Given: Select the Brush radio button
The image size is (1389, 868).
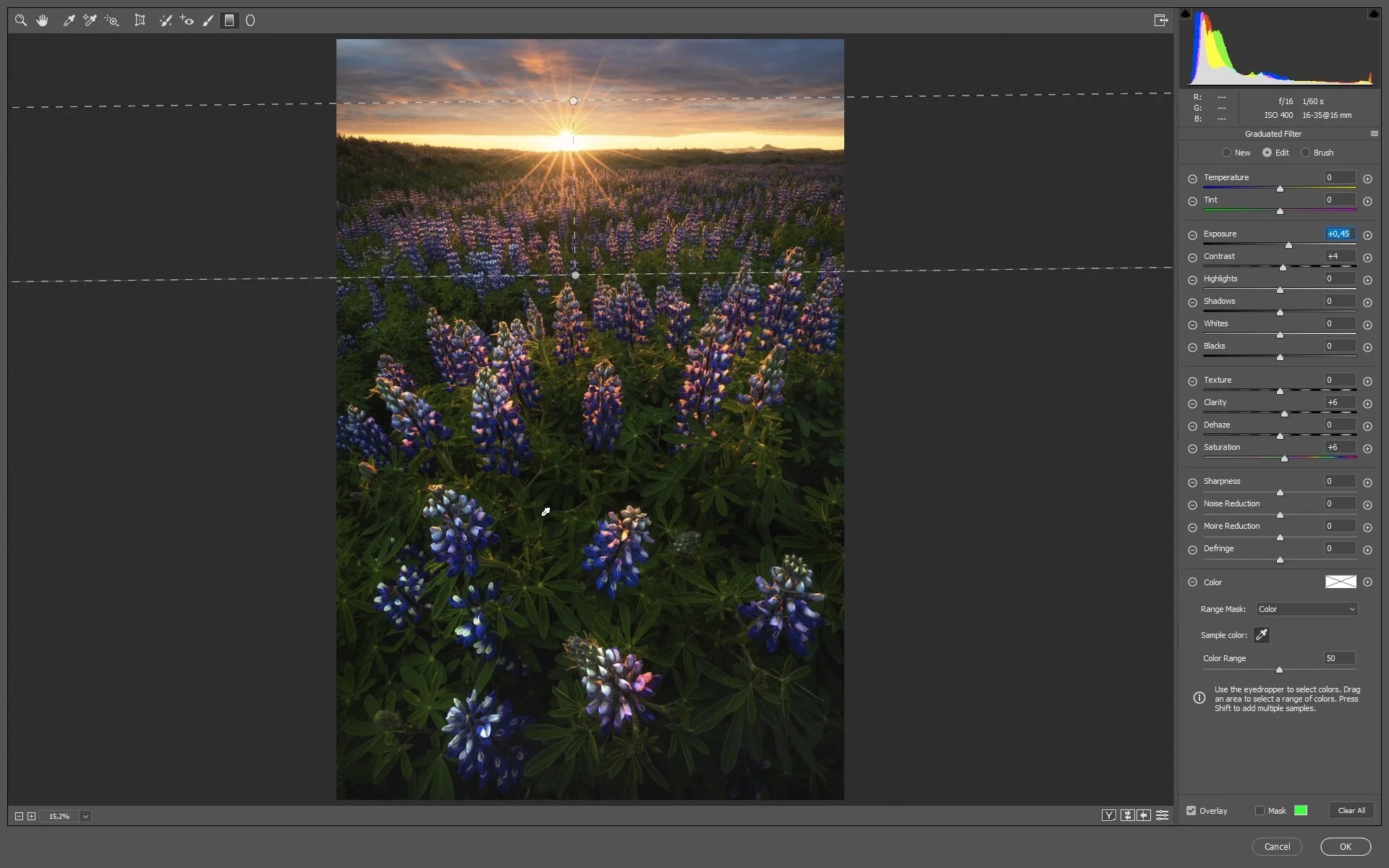Looking at the screenshot, I should pos(1306,153).
